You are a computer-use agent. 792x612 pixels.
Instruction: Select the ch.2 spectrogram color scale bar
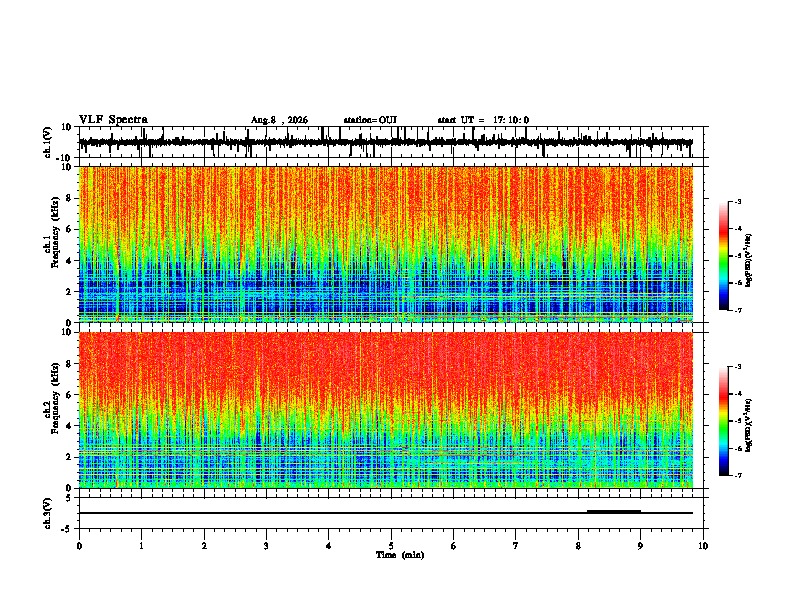coord(723,421)
